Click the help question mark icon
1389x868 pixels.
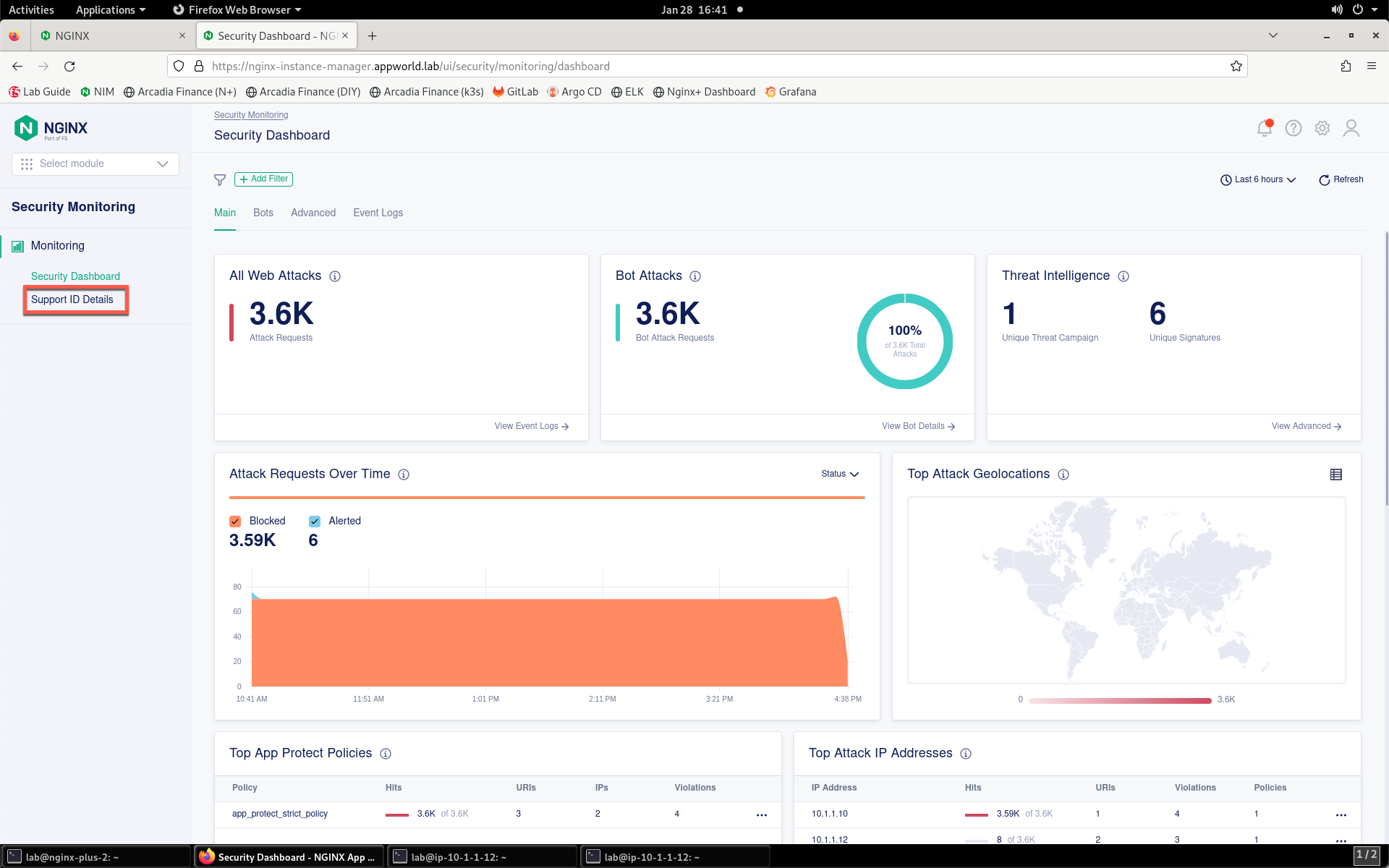(1294, 128)
